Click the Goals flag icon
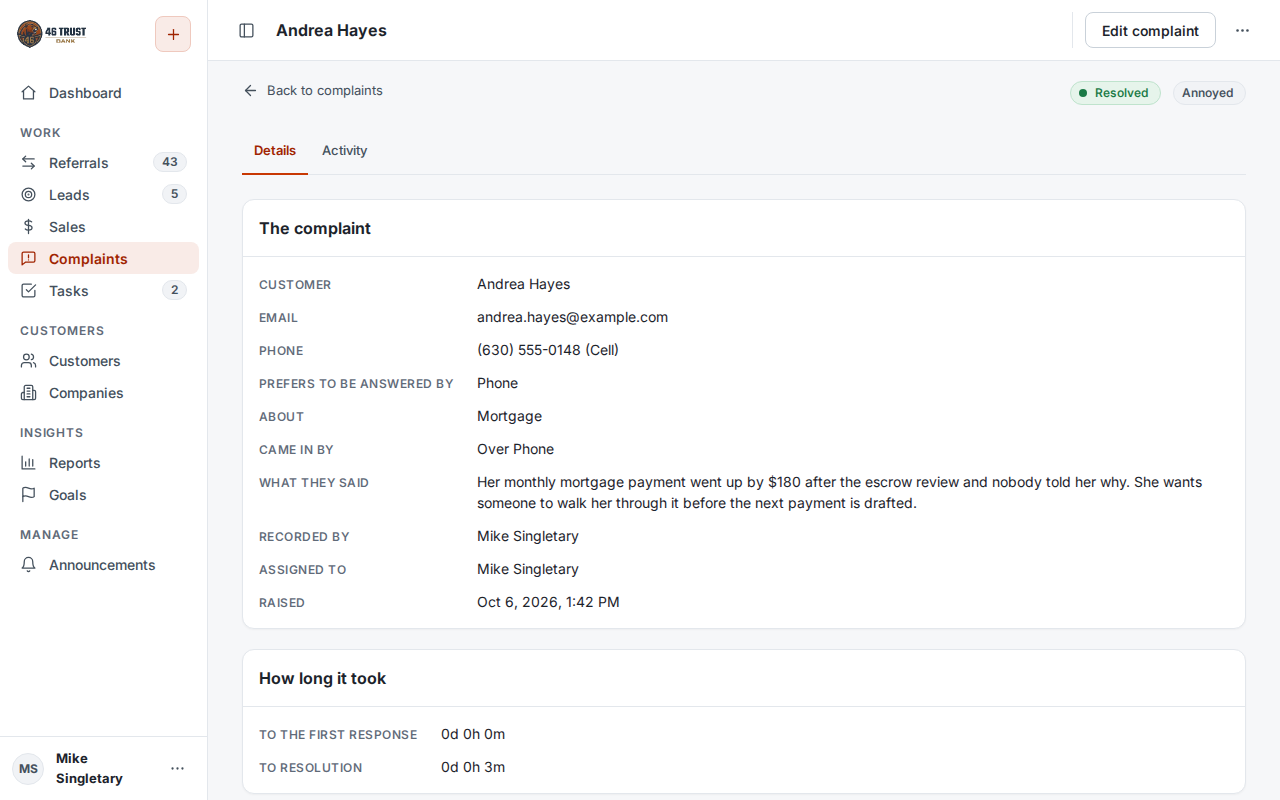 point(29,495)
